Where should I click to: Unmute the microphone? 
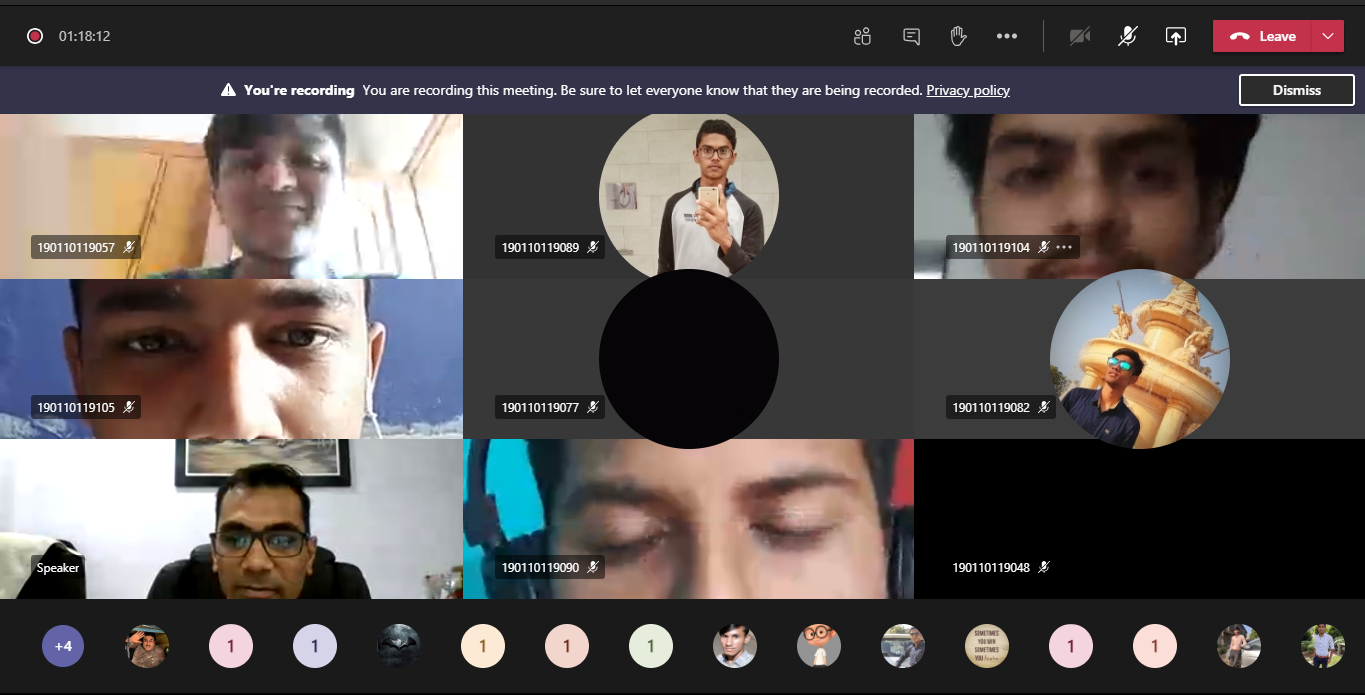click(x=1127, y=36)
